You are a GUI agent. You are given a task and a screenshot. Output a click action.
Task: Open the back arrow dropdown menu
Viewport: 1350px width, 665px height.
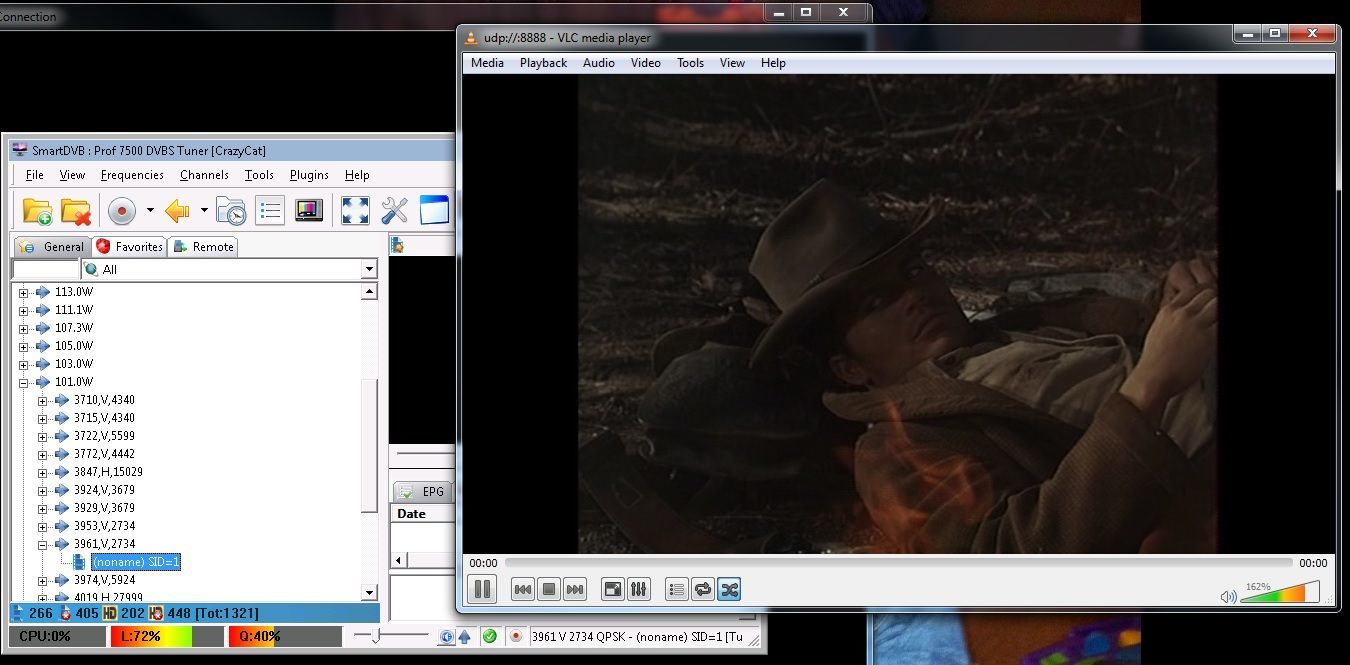point(204,211)
